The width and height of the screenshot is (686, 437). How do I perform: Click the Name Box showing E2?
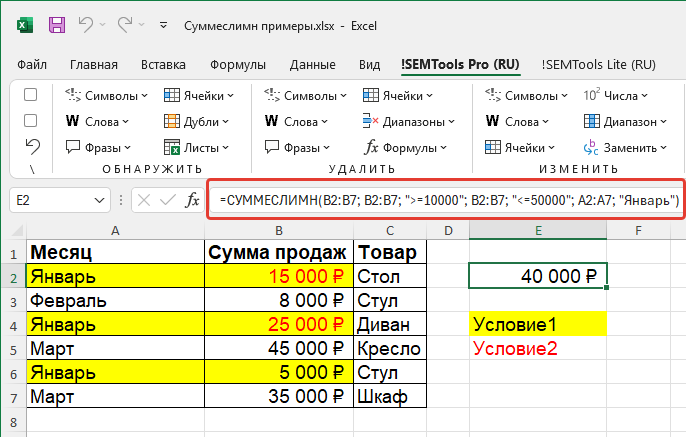tap(51, 200)
